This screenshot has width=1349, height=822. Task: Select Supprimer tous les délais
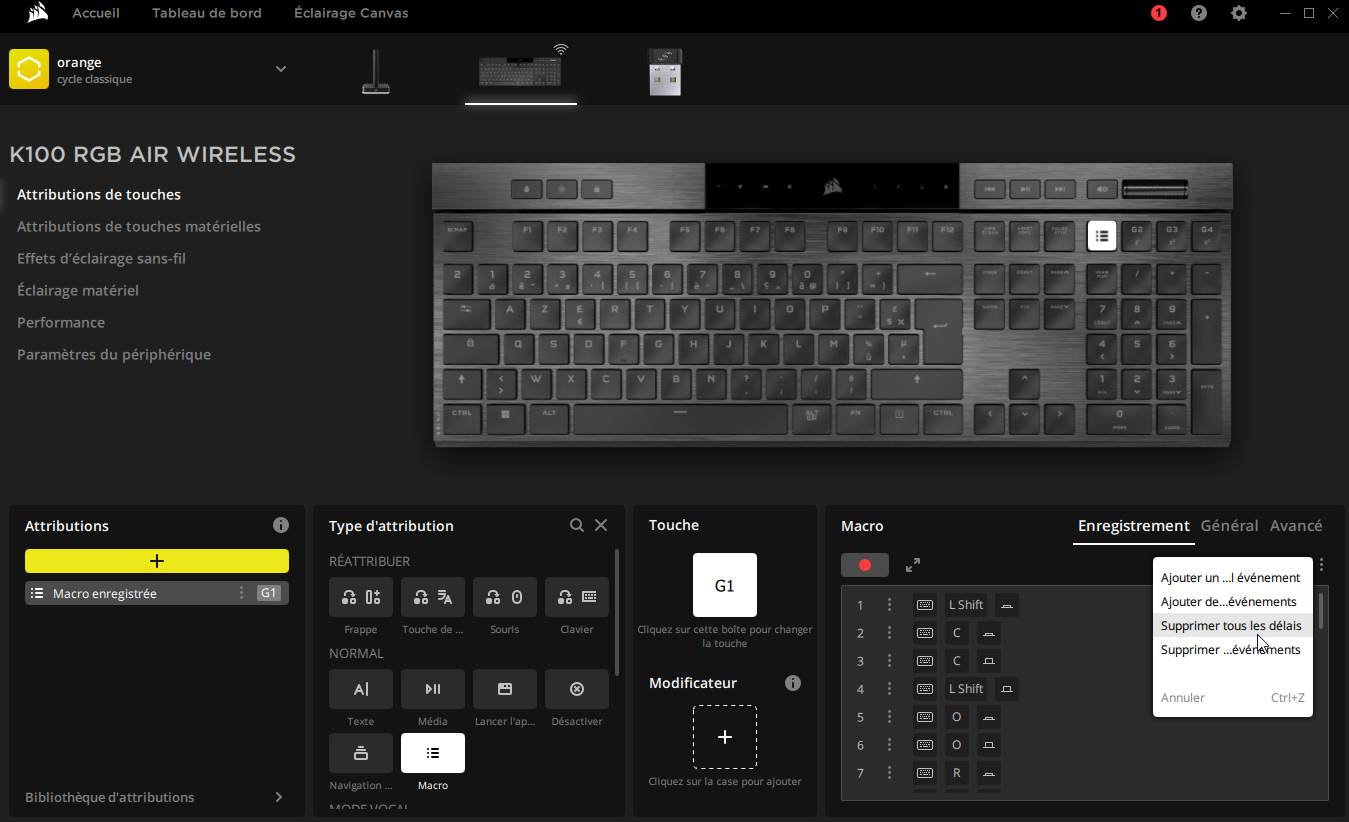point(1232,625)
